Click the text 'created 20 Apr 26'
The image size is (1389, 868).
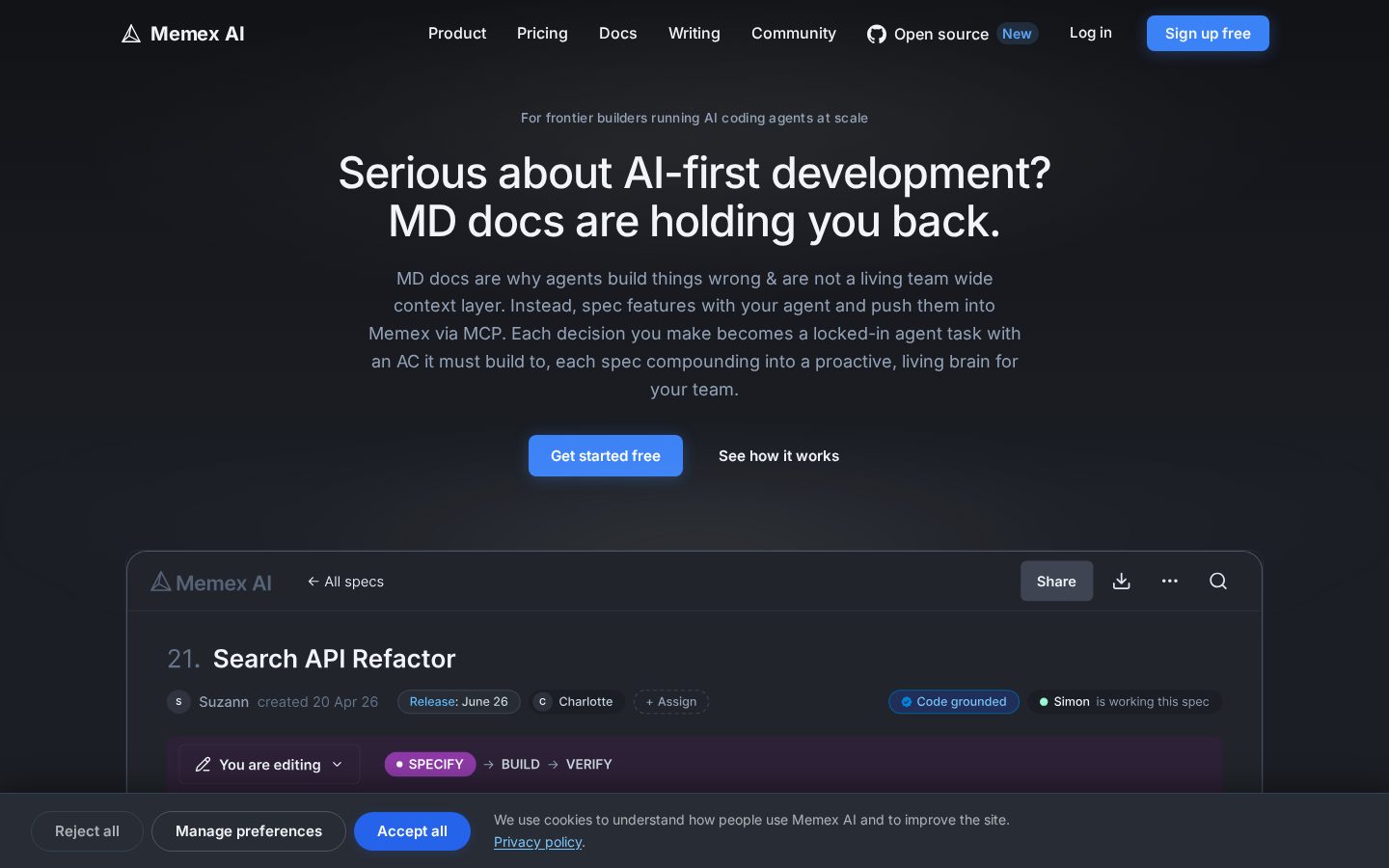tap(318, 702)
